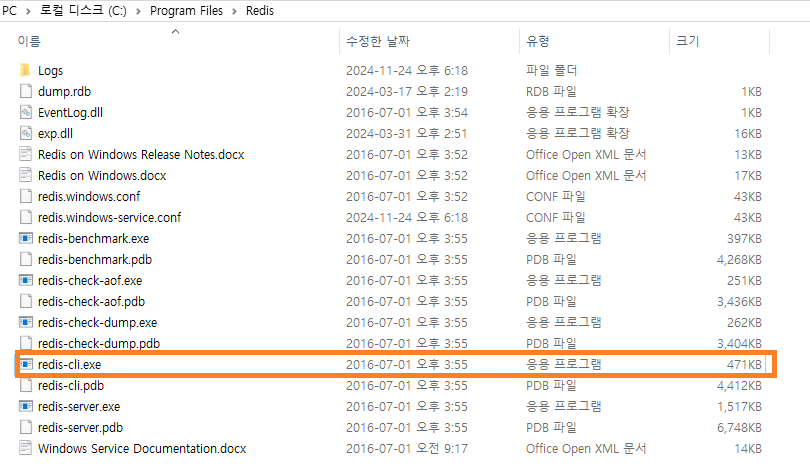Expand the breadcrumb chevron after PC

pos(28,11)
